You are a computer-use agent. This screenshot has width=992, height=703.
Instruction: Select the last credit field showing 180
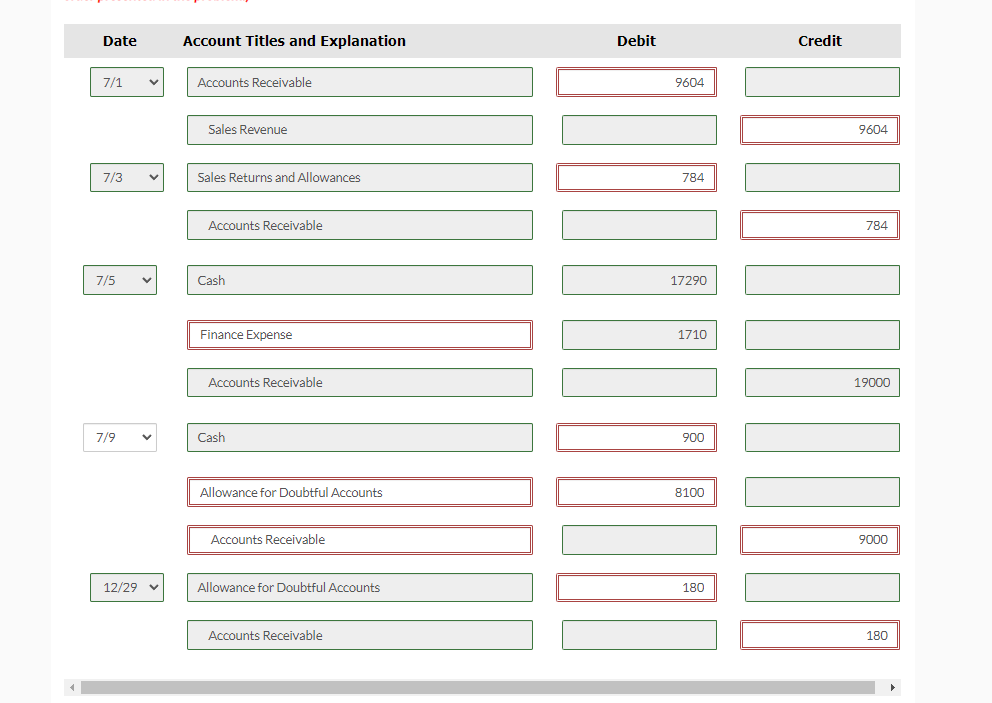click(820, 635)
